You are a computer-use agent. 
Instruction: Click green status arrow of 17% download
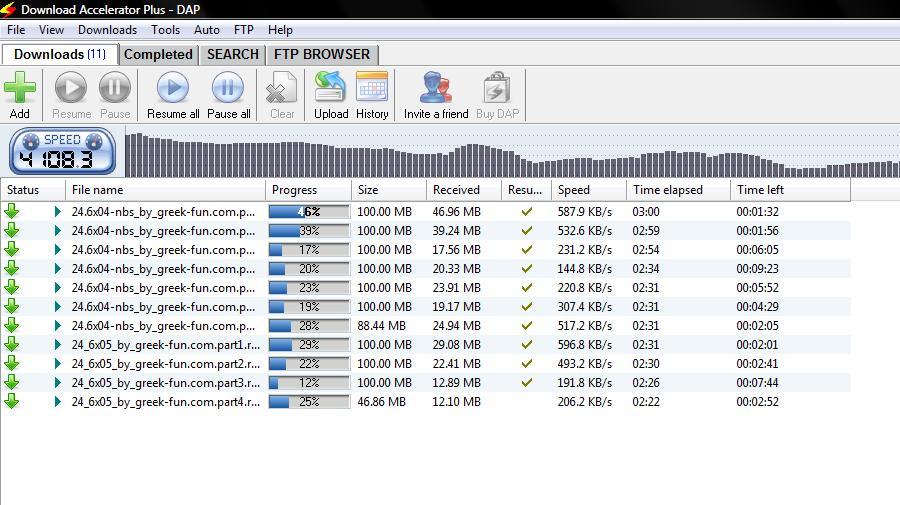click(x=11, y=249)
